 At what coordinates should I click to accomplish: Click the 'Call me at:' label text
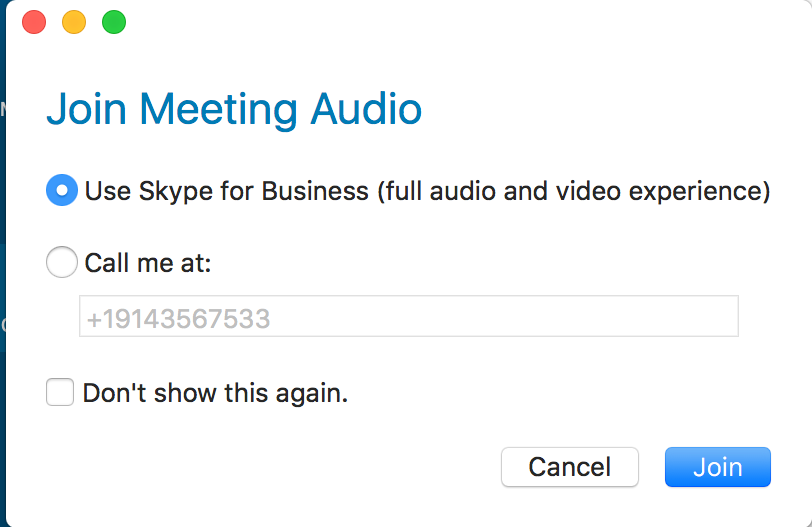pyautogui.click(x=148, y=263)
